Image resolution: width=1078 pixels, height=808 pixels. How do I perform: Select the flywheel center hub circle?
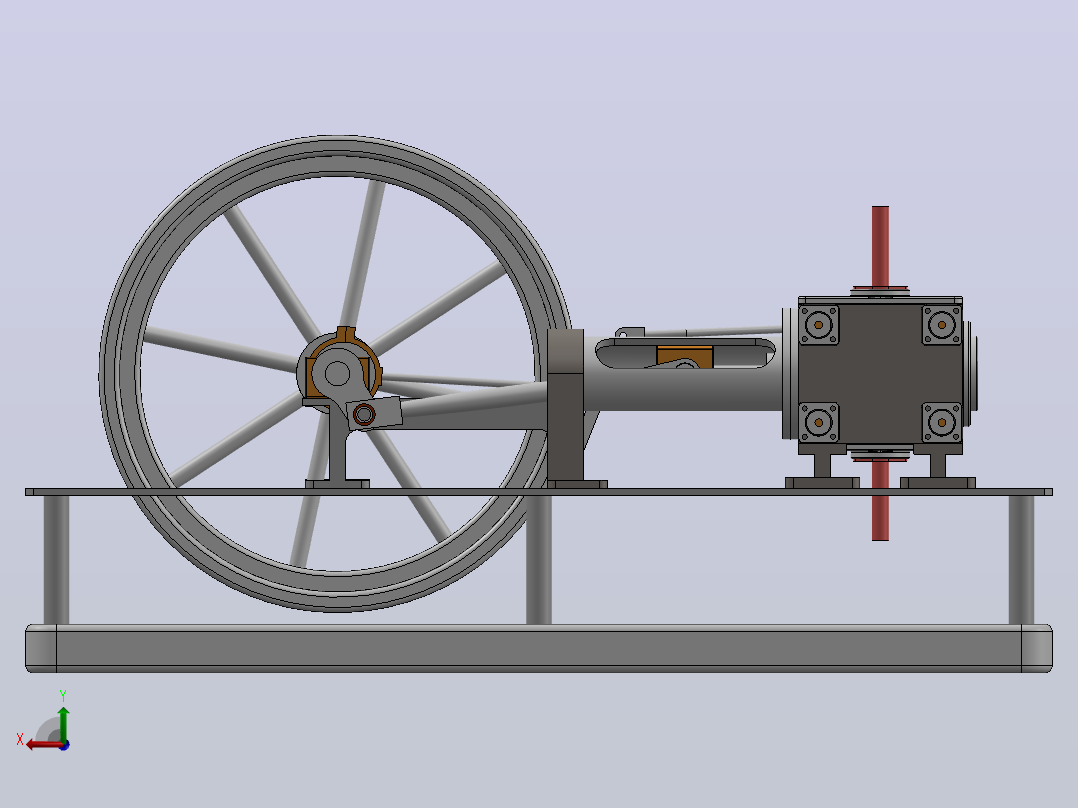[337, 373]
